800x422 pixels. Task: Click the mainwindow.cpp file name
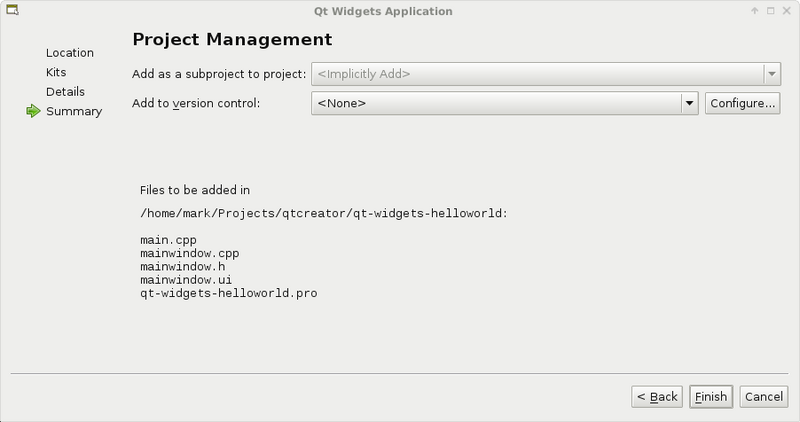pos(190,253)
